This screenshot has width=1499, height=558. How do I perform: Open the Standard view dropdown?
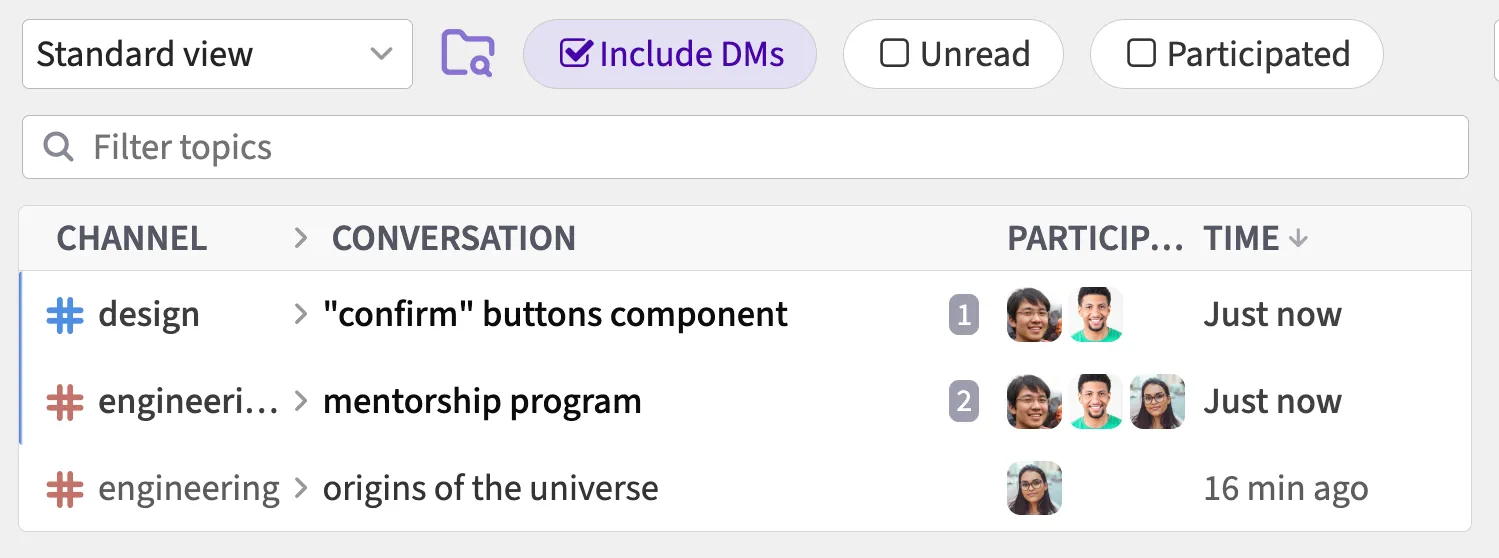pos(217,54)
